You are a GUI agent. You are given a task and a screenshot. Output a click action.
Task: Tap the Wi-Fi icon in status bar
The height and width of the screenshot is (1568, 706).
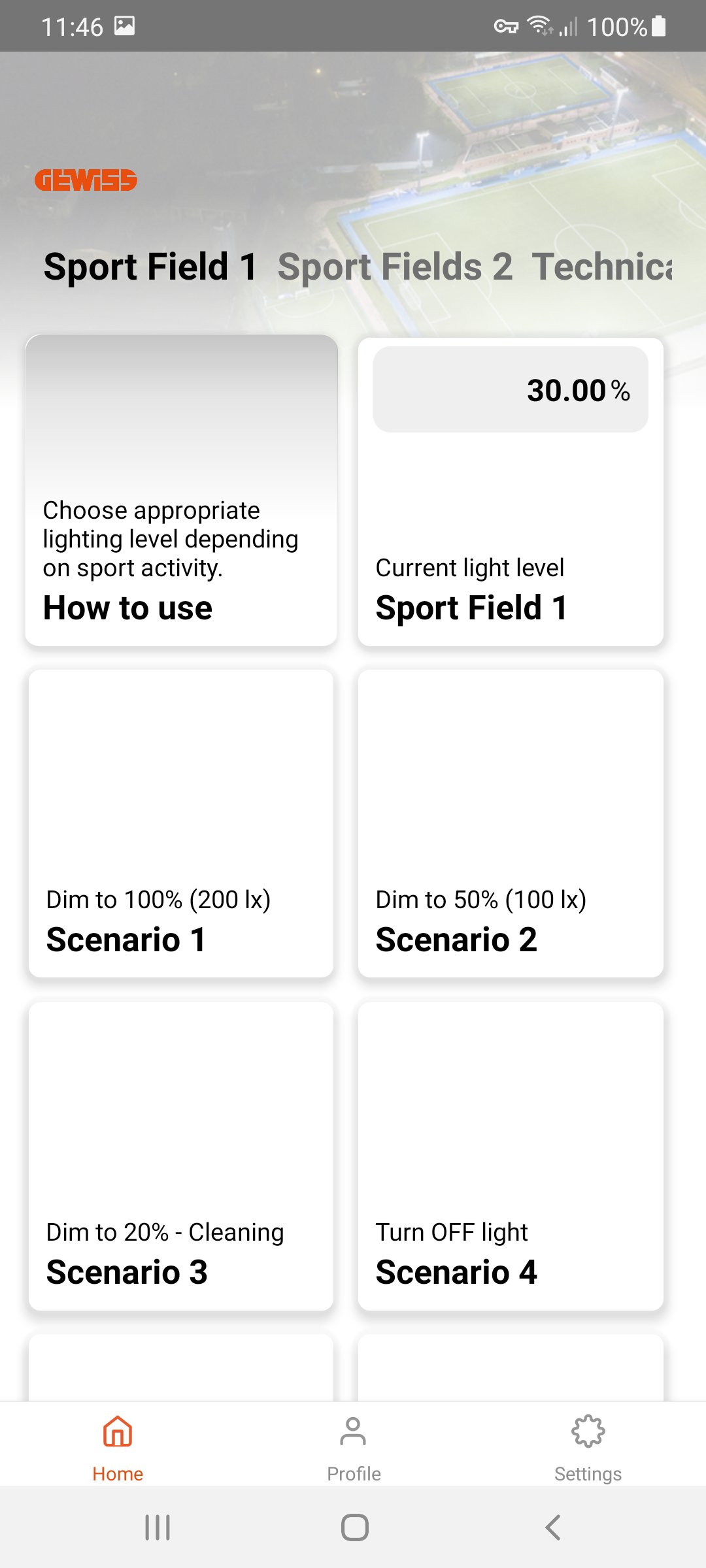click(x=539, y=25)
